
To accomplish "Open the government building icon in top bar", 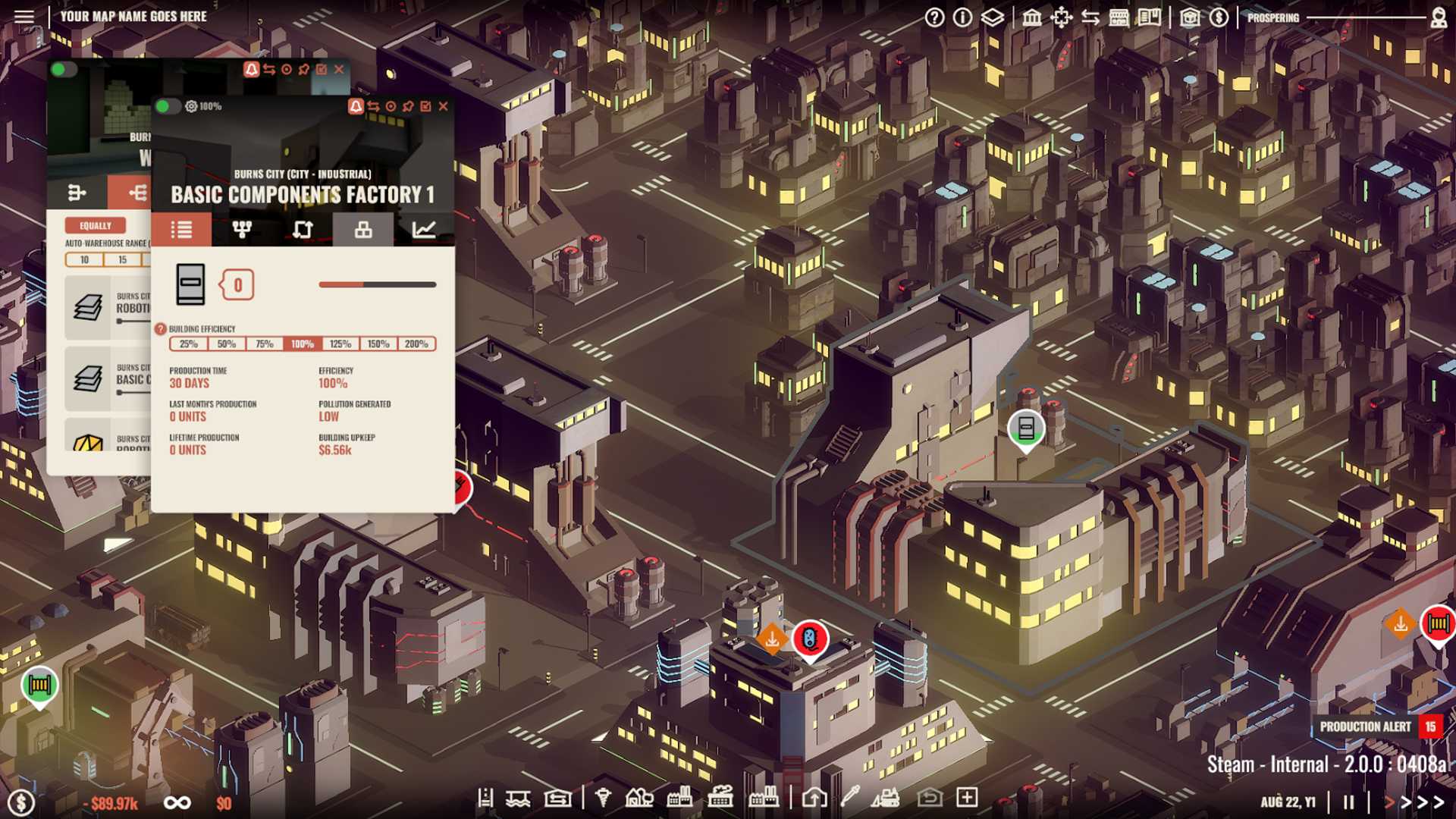I will tap(1033, 17).
